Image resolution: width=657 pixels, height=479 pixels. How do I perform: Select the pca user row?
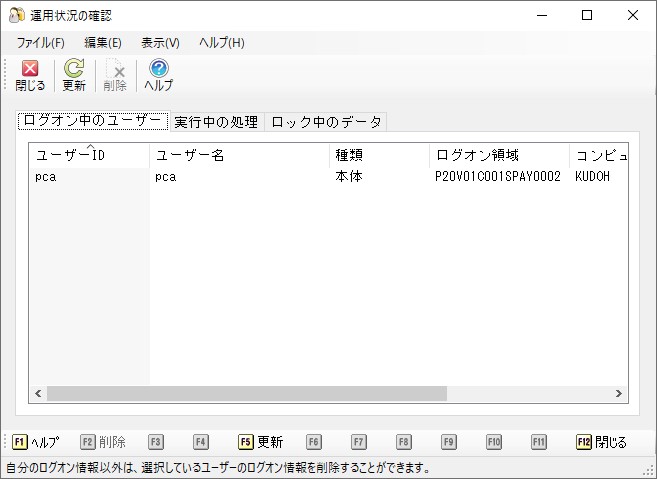tap(328, 176)
